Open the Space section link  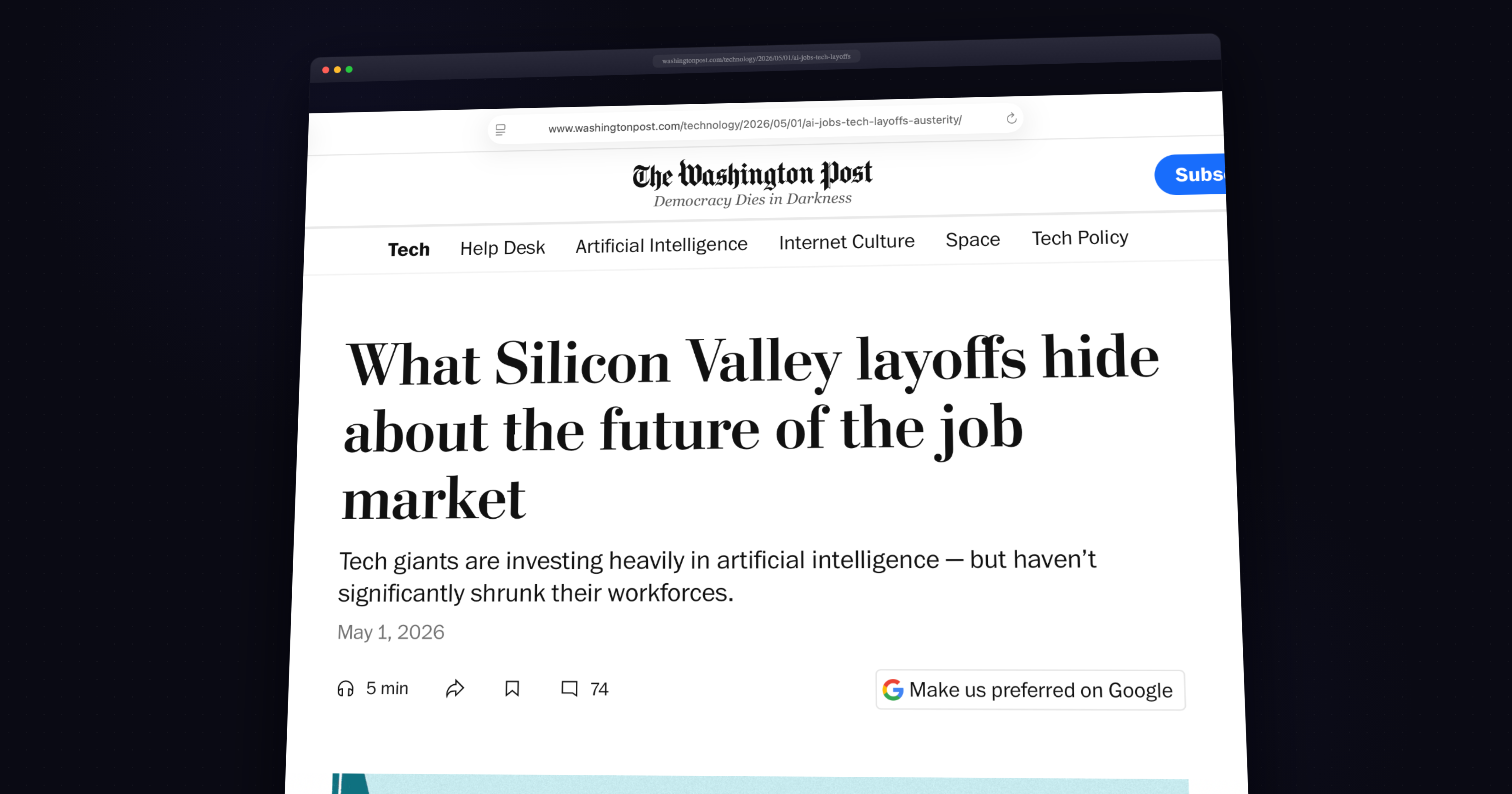coord(973,239)
